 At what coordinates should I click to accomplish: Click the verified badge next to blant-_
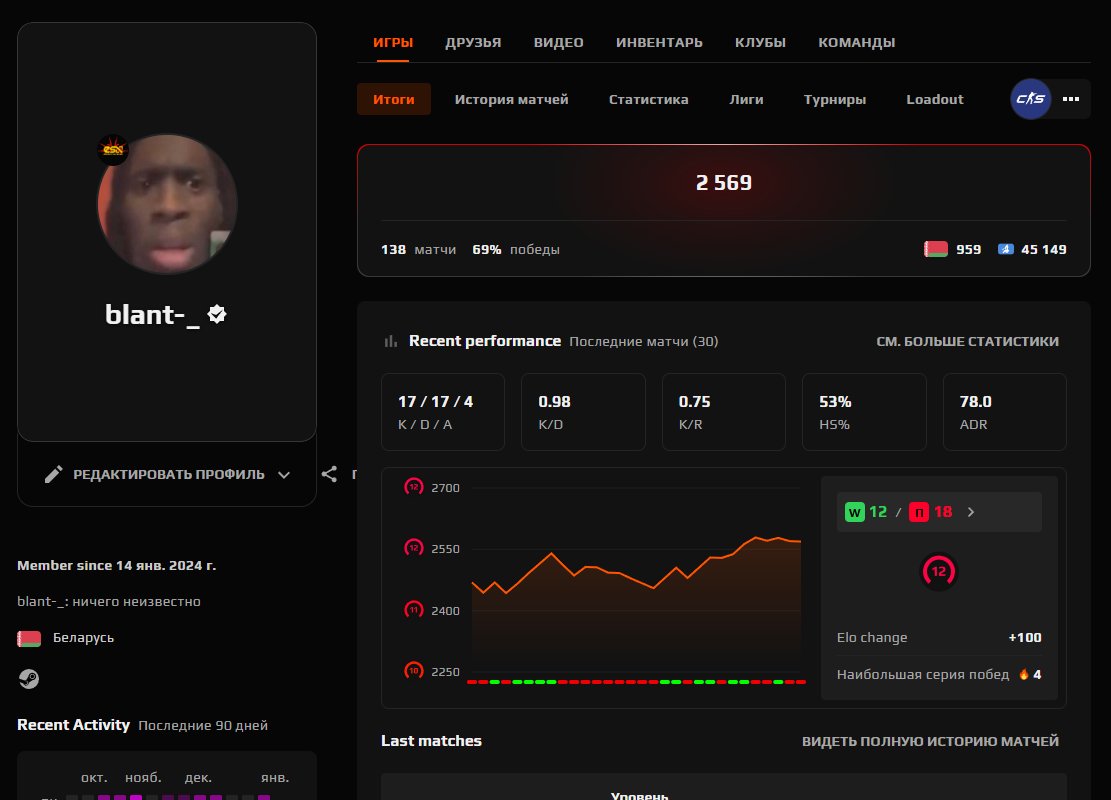(x=217, y=314)
